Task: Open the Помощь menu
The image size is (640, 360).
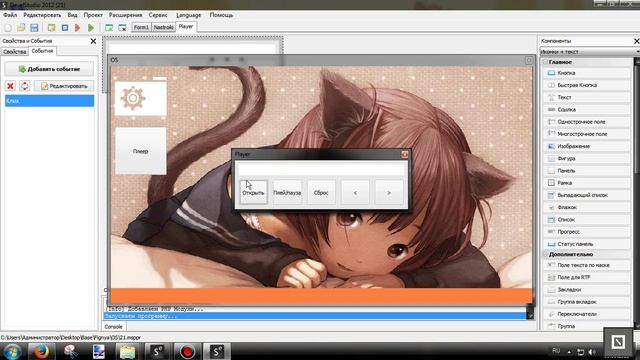Action: (x=221, y=15)
